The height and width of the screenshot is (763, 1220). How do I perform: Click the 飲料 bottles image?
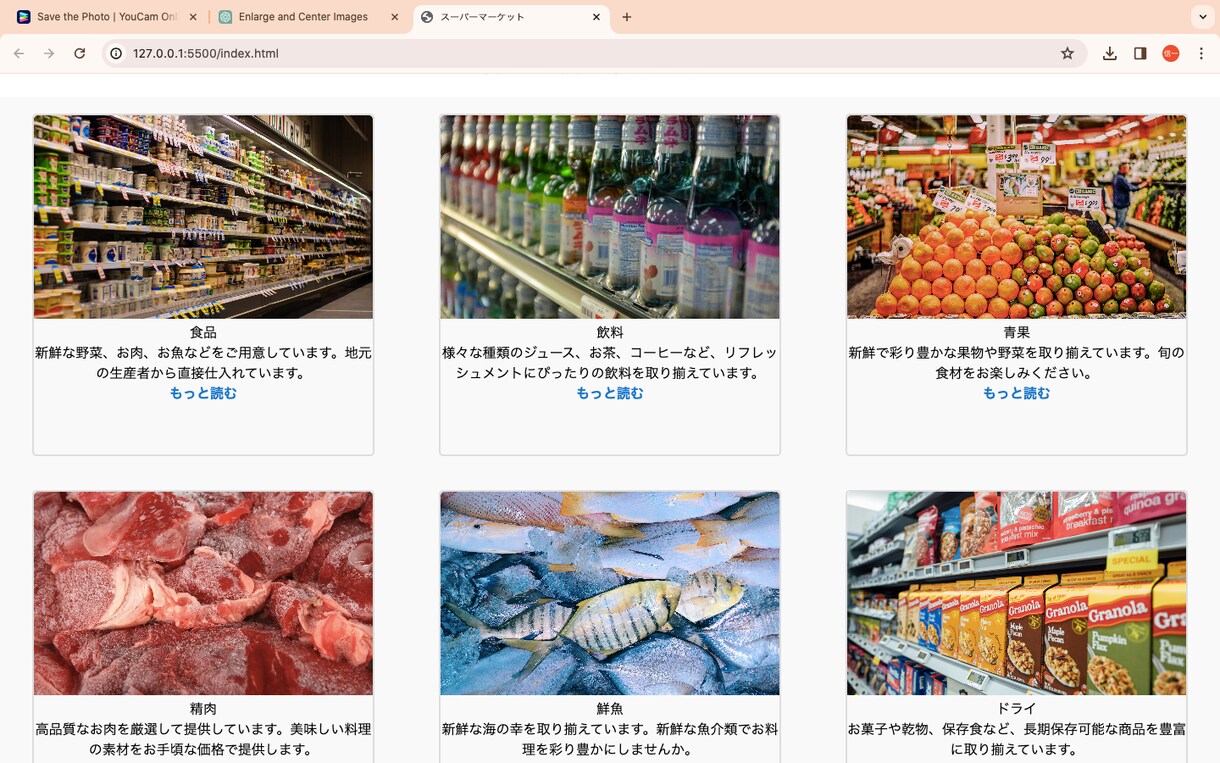pyautogui.click(x=610, y=217)
